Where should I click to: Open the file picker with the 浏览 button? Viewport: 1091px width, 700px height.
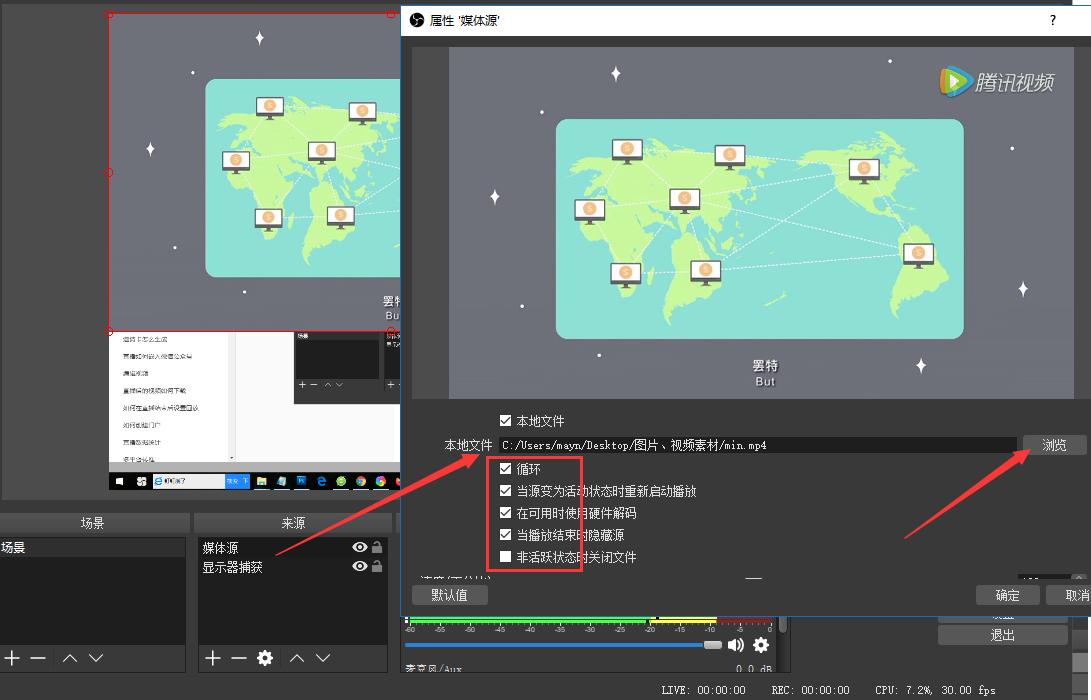pyautogui.click(x=1054, y=444)
